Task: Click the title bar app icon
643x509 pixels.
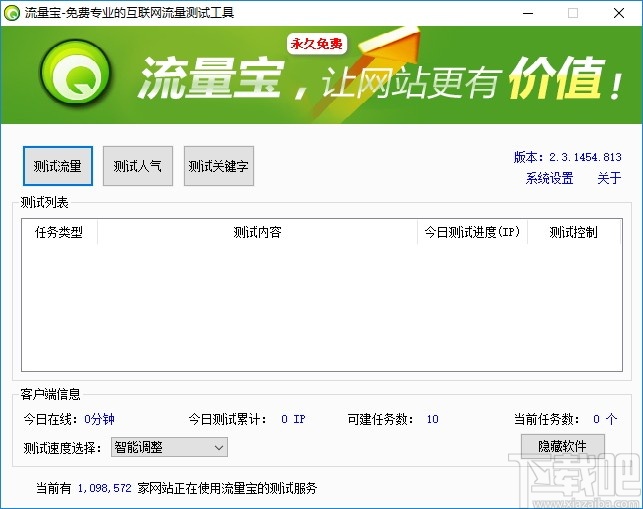Action: [x=11, y=13]
